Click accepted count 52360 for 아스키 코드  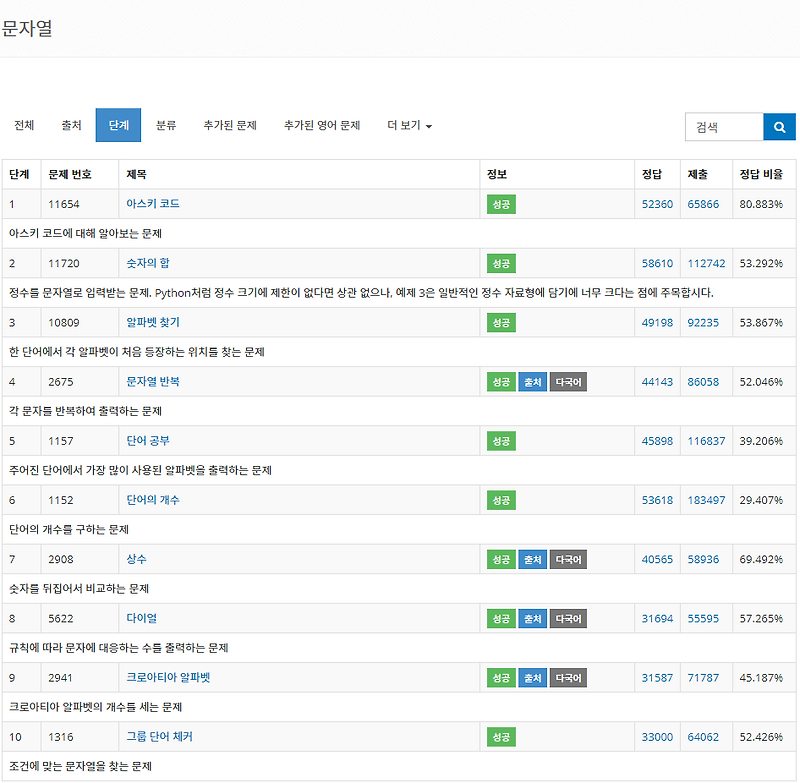click(657, 204)
